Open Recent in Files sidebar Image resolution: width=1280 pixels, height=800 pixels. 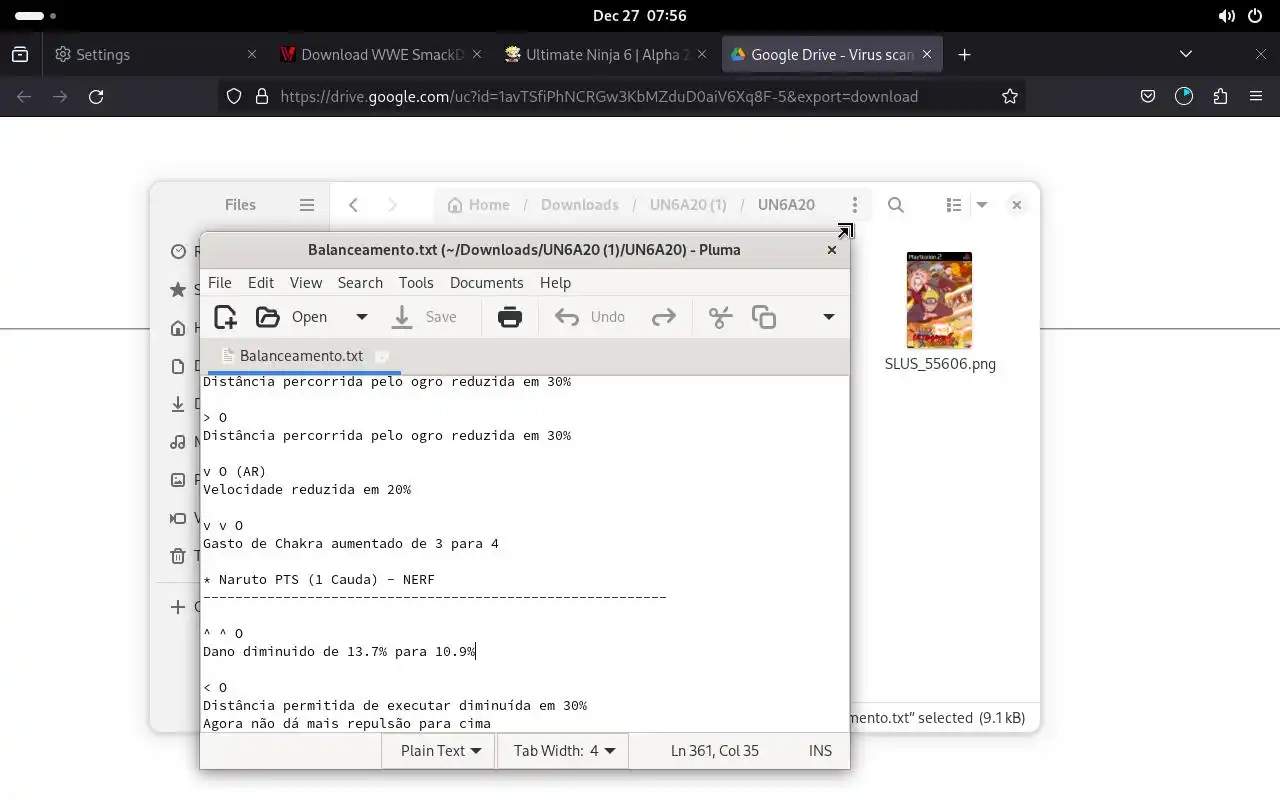pyautogui.click(x=178, y=252)
